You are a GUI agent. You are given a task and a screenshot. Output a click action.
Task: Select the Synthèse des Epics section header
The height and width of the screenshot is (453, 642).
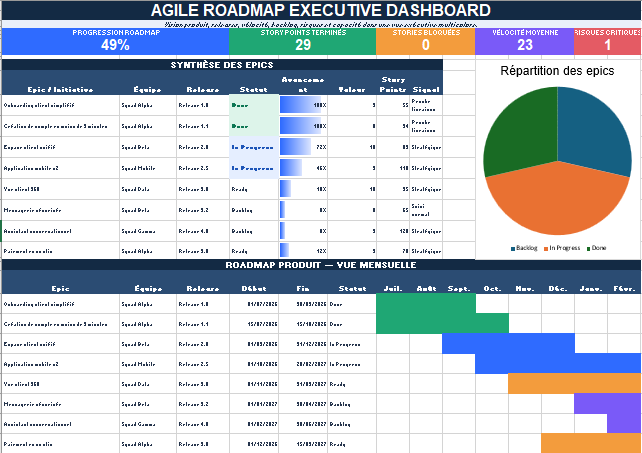tap(222, 65)
